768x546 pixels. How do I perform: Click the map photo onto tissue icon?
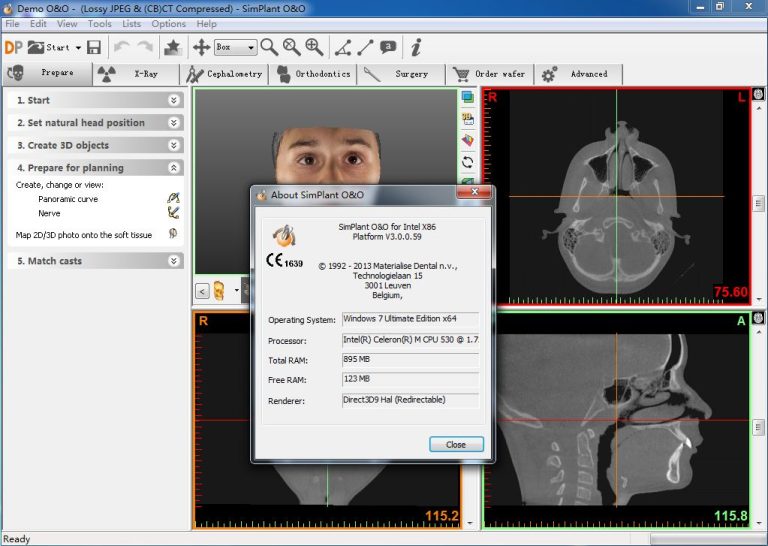pos(173,234)
